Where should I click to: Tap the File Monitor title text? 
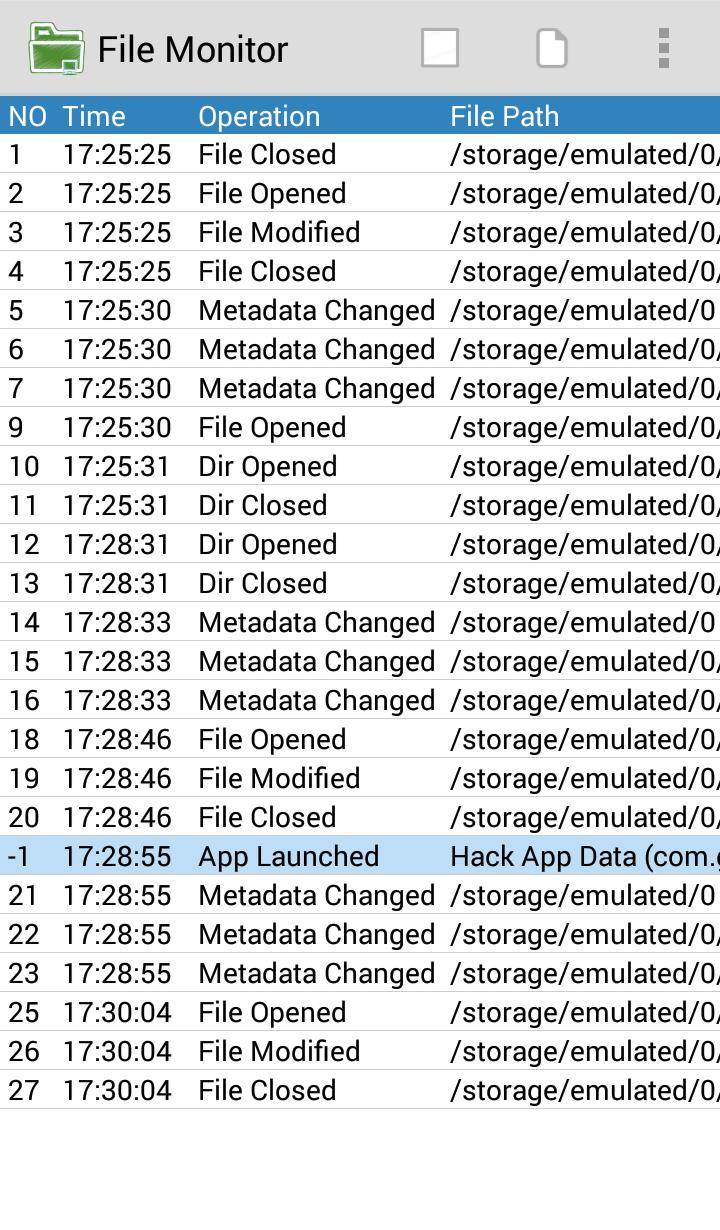(193, 49)
